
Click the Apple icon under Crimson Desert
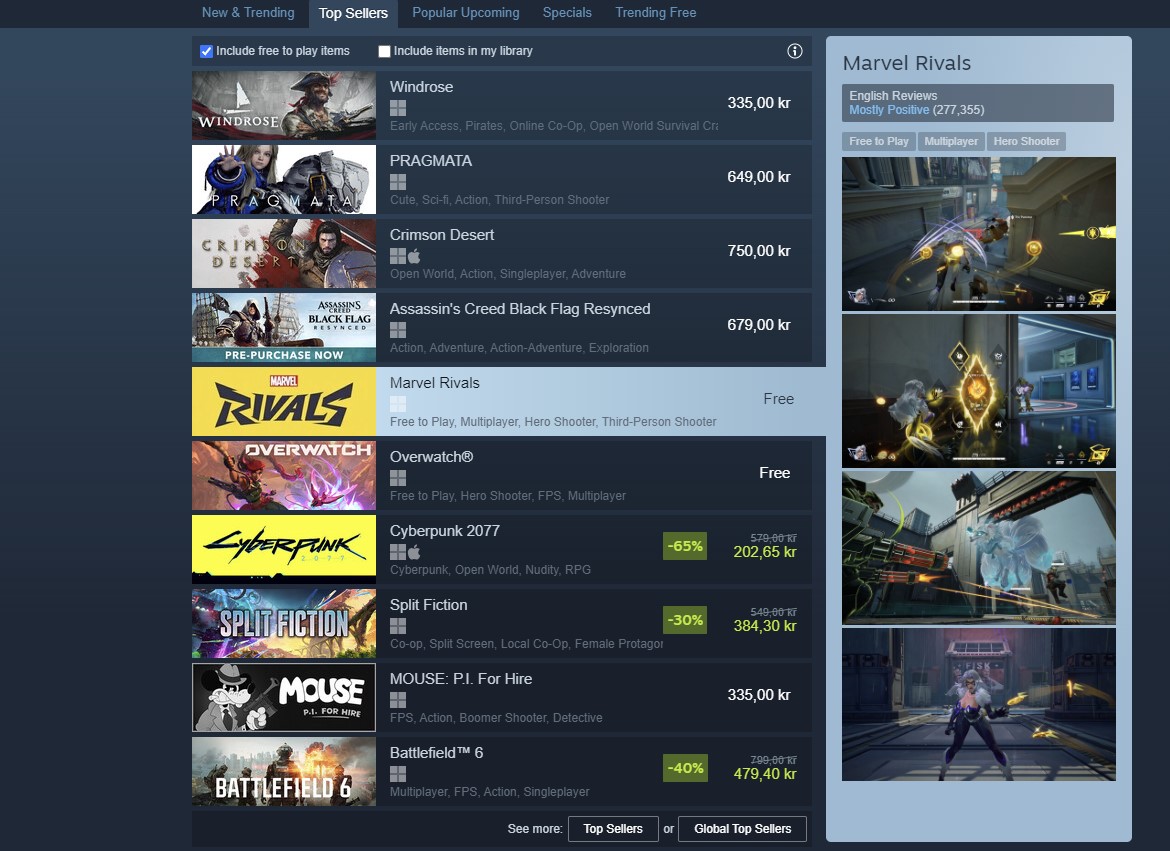[414, 256]
